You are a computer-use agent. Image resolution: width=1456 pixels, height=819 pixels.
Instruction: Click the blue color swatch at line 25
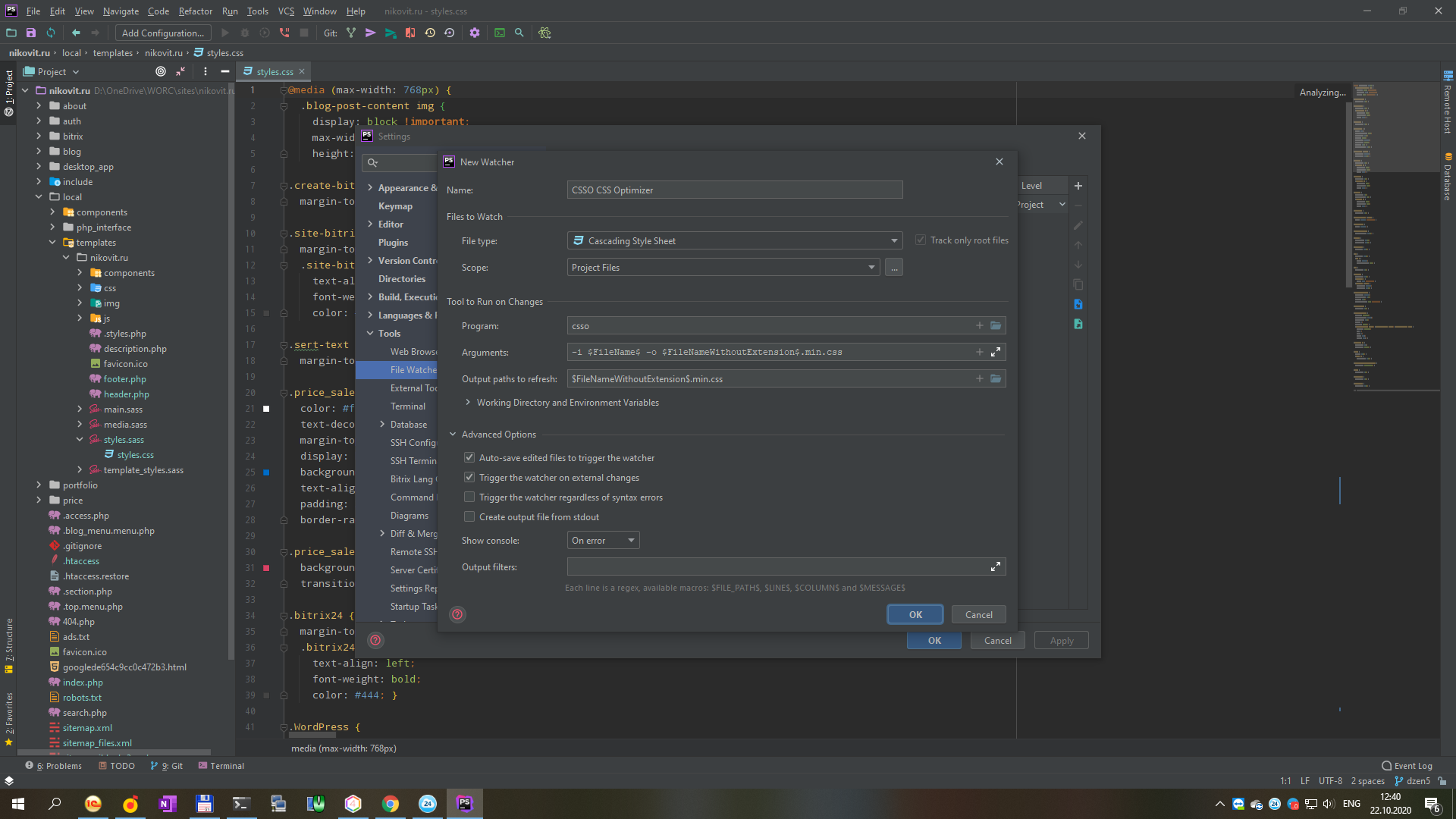(266, 472)
